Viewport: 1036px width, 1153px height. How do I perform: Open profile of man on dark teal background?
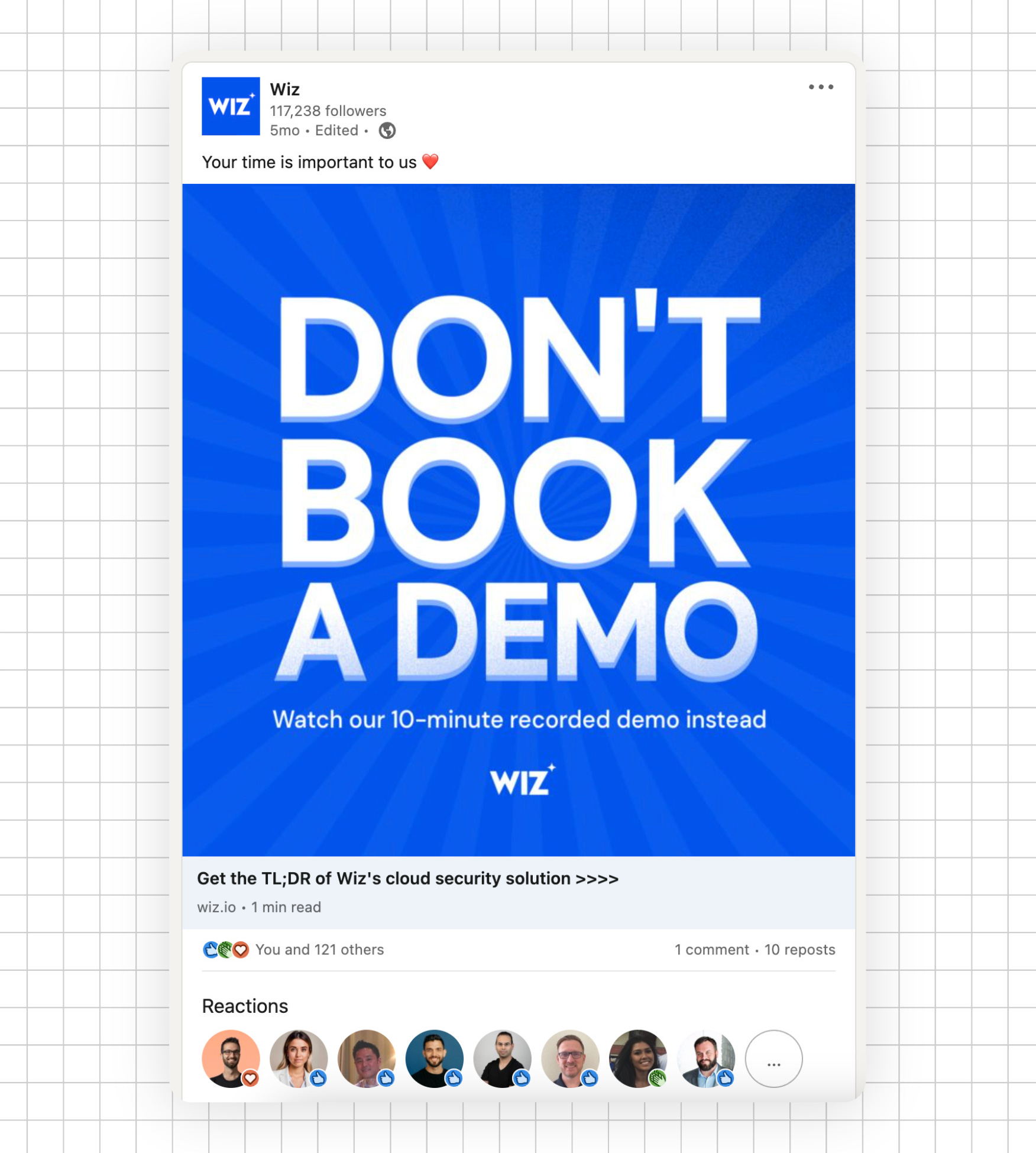[x=435, y=1058]
